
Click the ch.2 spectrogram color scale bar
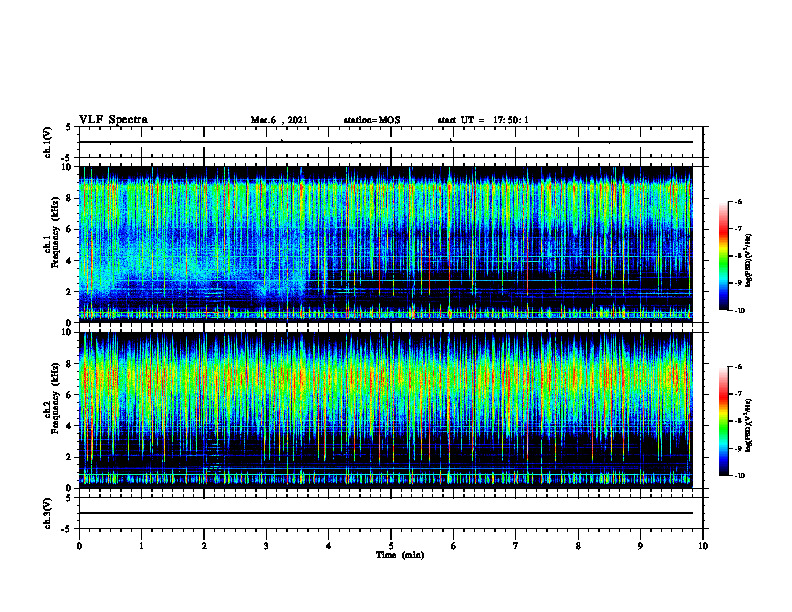tap(724, 421)
